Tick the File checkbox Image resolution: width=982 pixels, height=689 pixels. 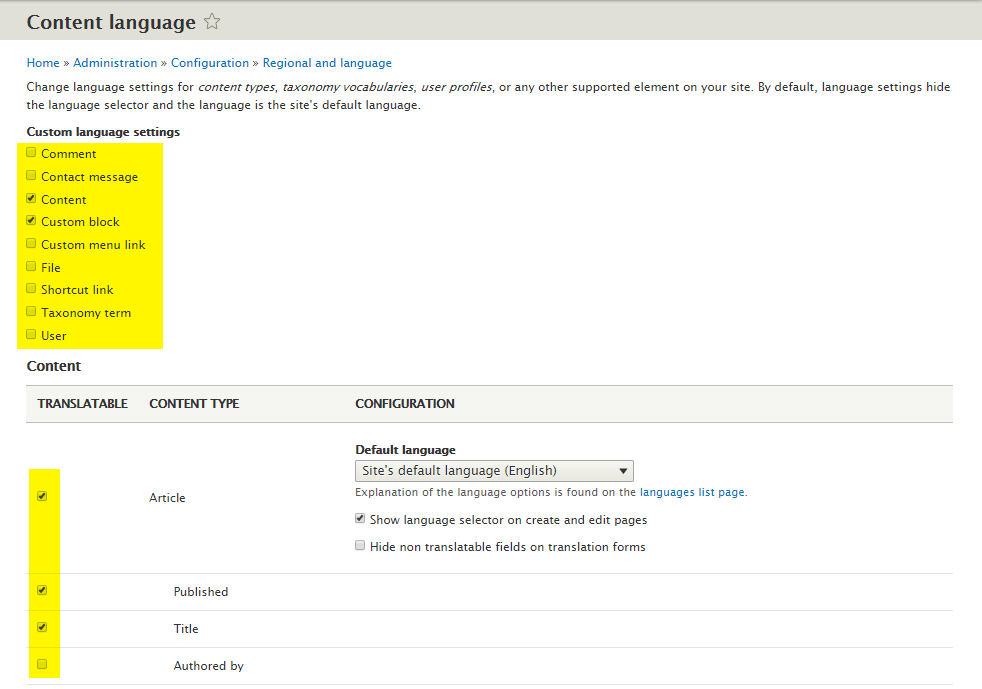tap(32, 267)
